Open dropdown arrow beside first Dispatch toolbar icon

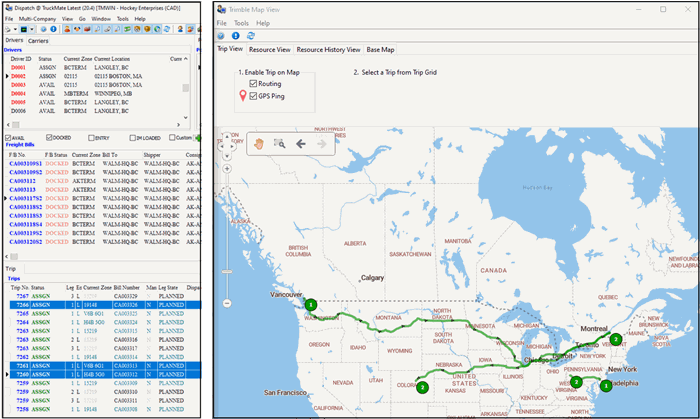17,30
